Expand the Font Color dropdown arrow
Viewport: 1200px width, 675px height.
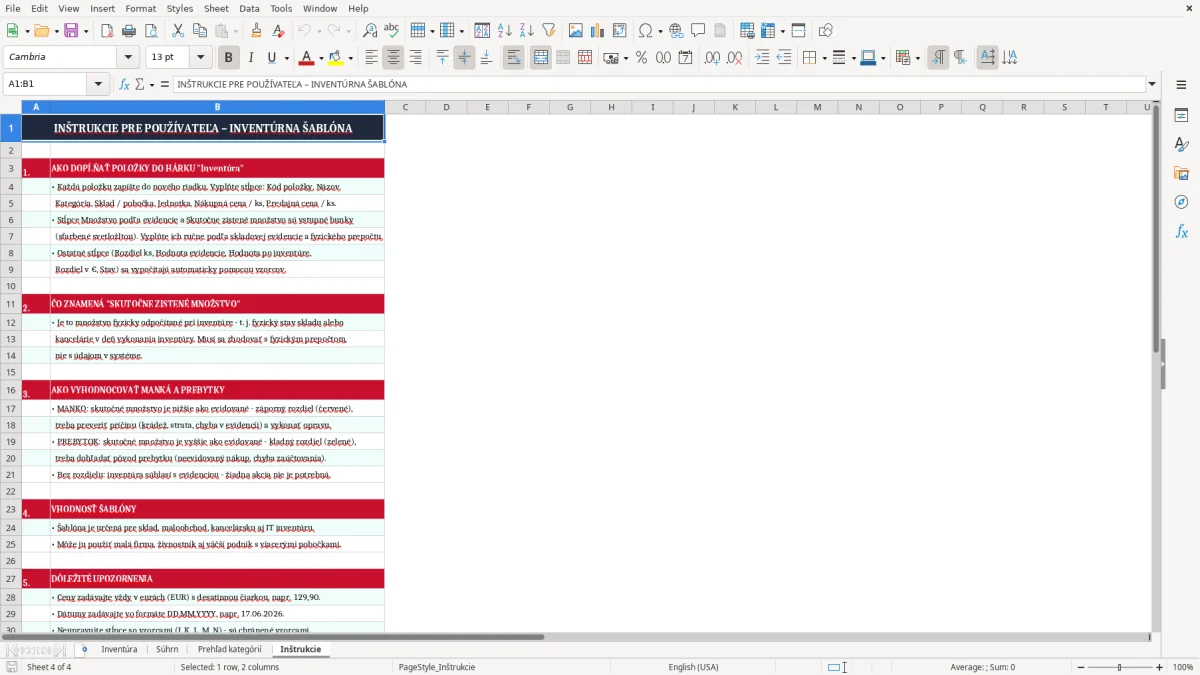click(x=321, y=58)
